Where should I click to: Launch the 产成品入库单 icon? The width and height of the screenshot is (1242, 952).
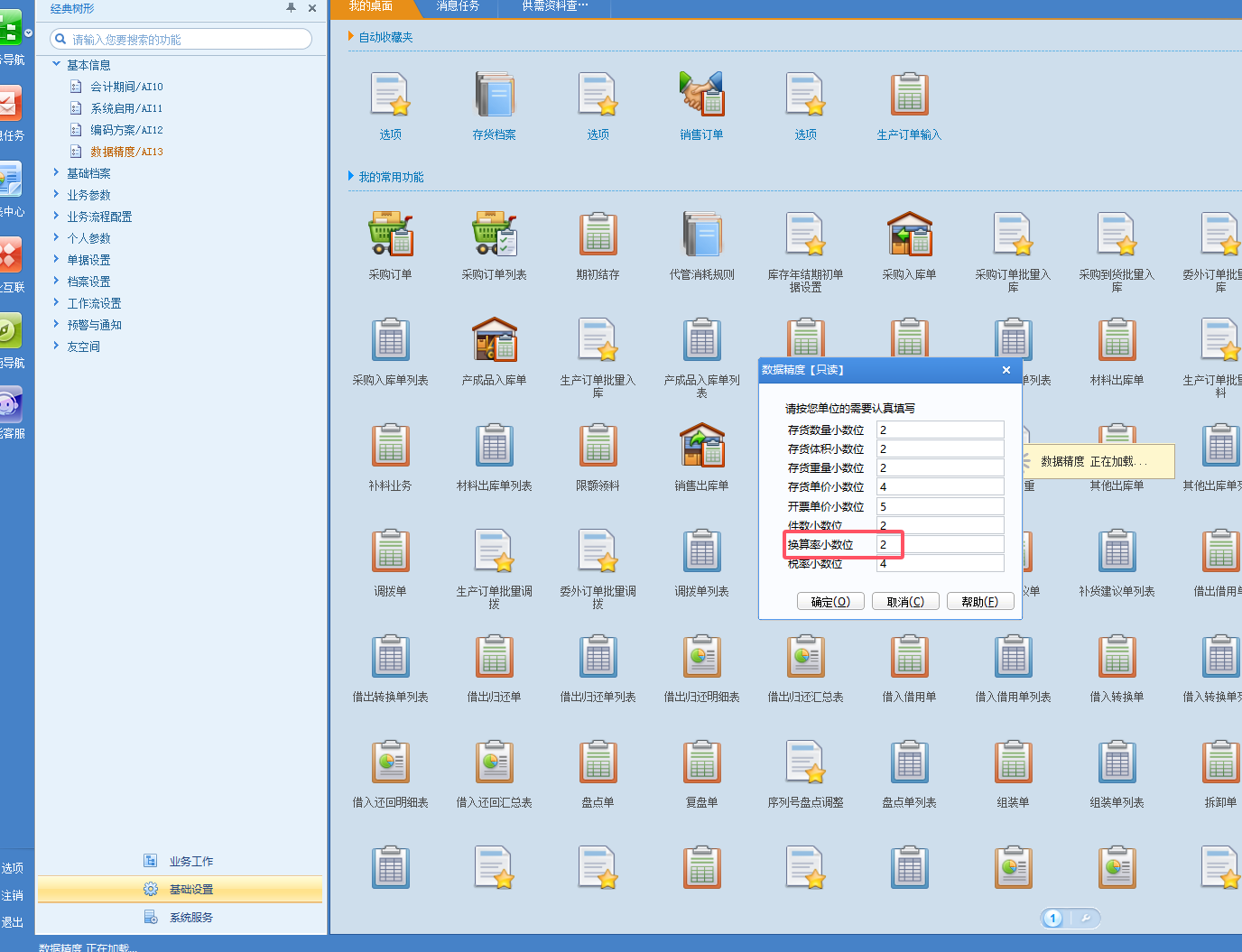(494, 340)
